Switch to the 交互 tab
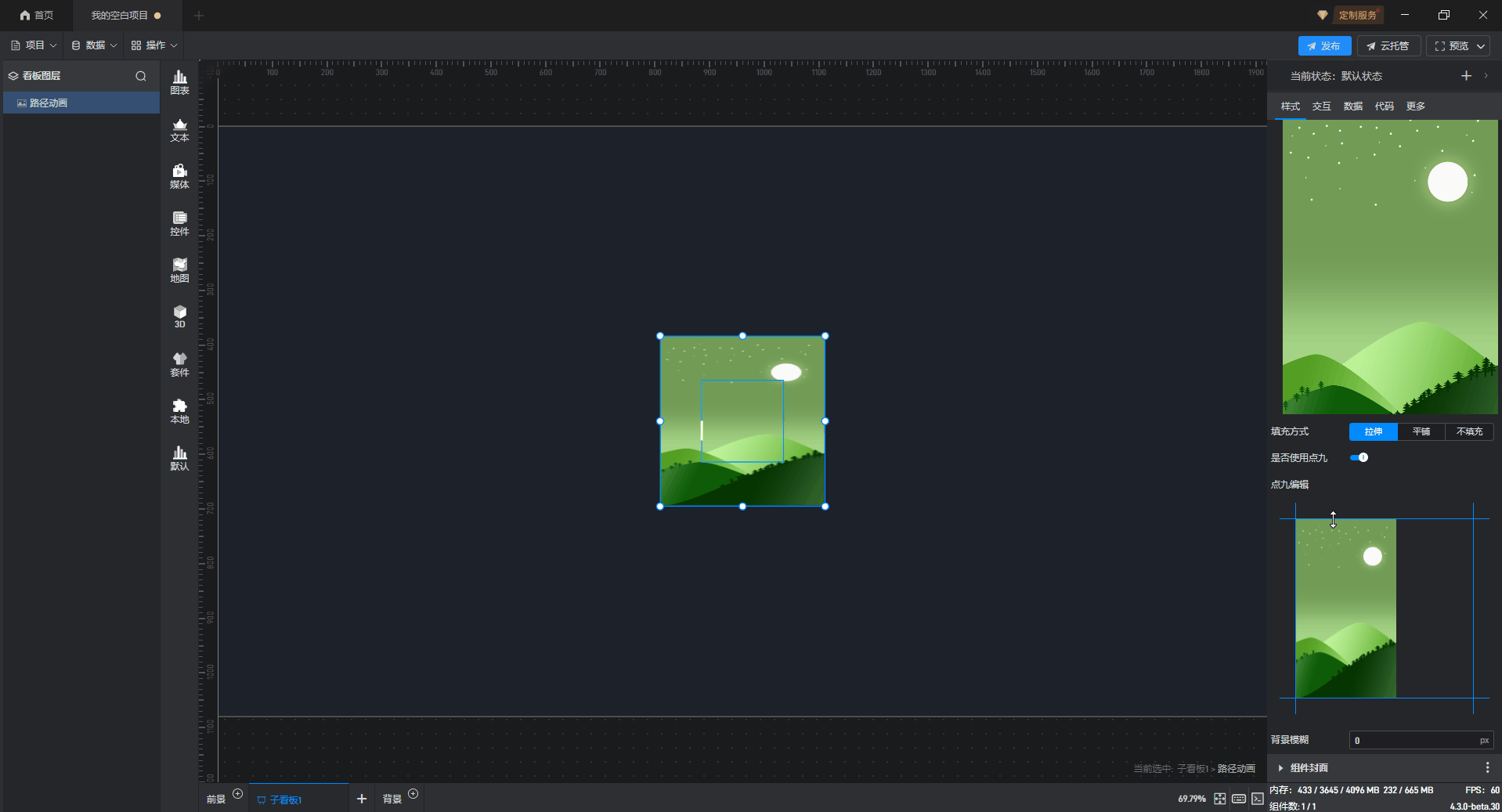 (1321, 106)
